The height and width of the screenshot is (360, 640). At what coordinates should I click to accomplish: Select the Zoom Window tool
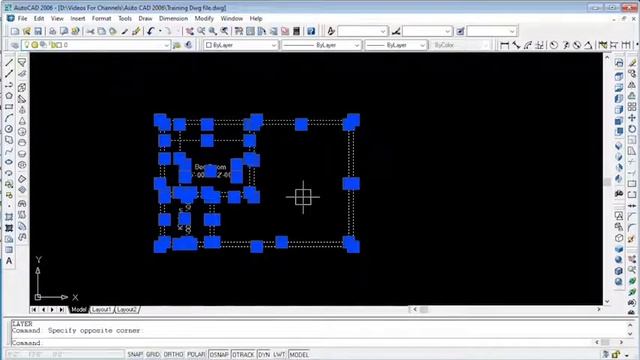coord(213,31)
